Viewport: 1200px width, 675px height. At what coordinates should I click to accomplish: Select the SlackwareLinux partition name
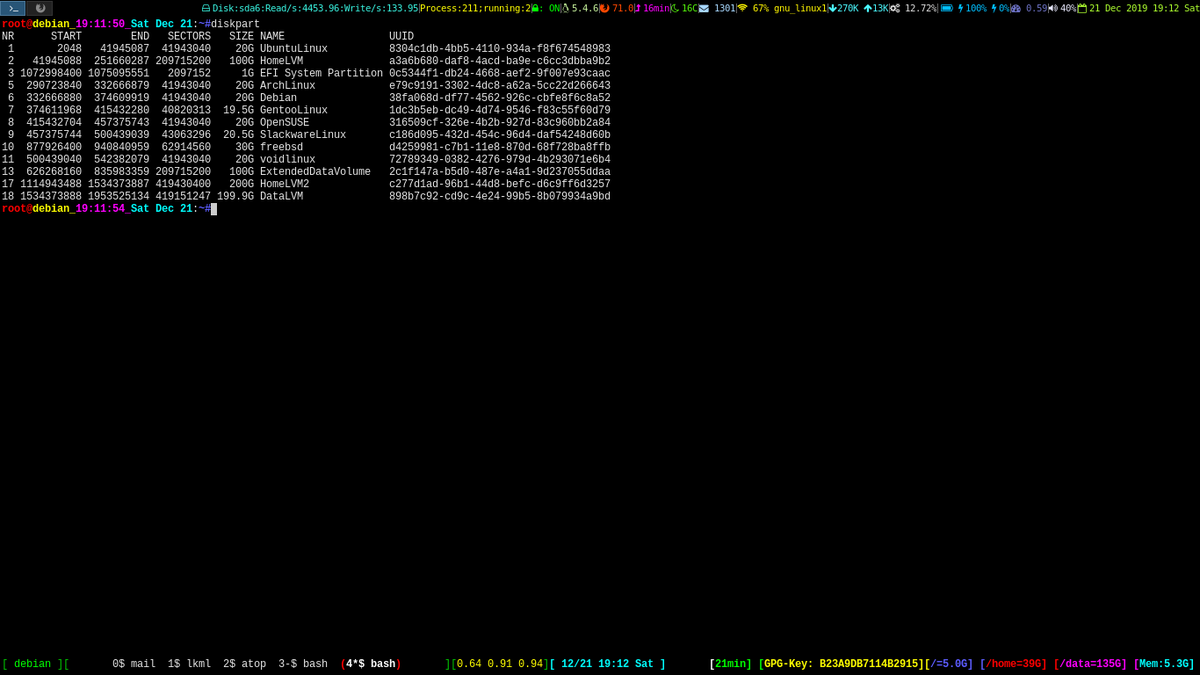click(x=303, y=135)
